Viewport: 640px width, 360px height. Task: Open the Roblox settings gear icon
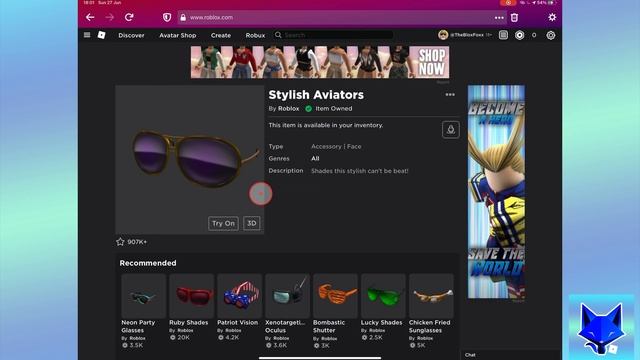551,35
